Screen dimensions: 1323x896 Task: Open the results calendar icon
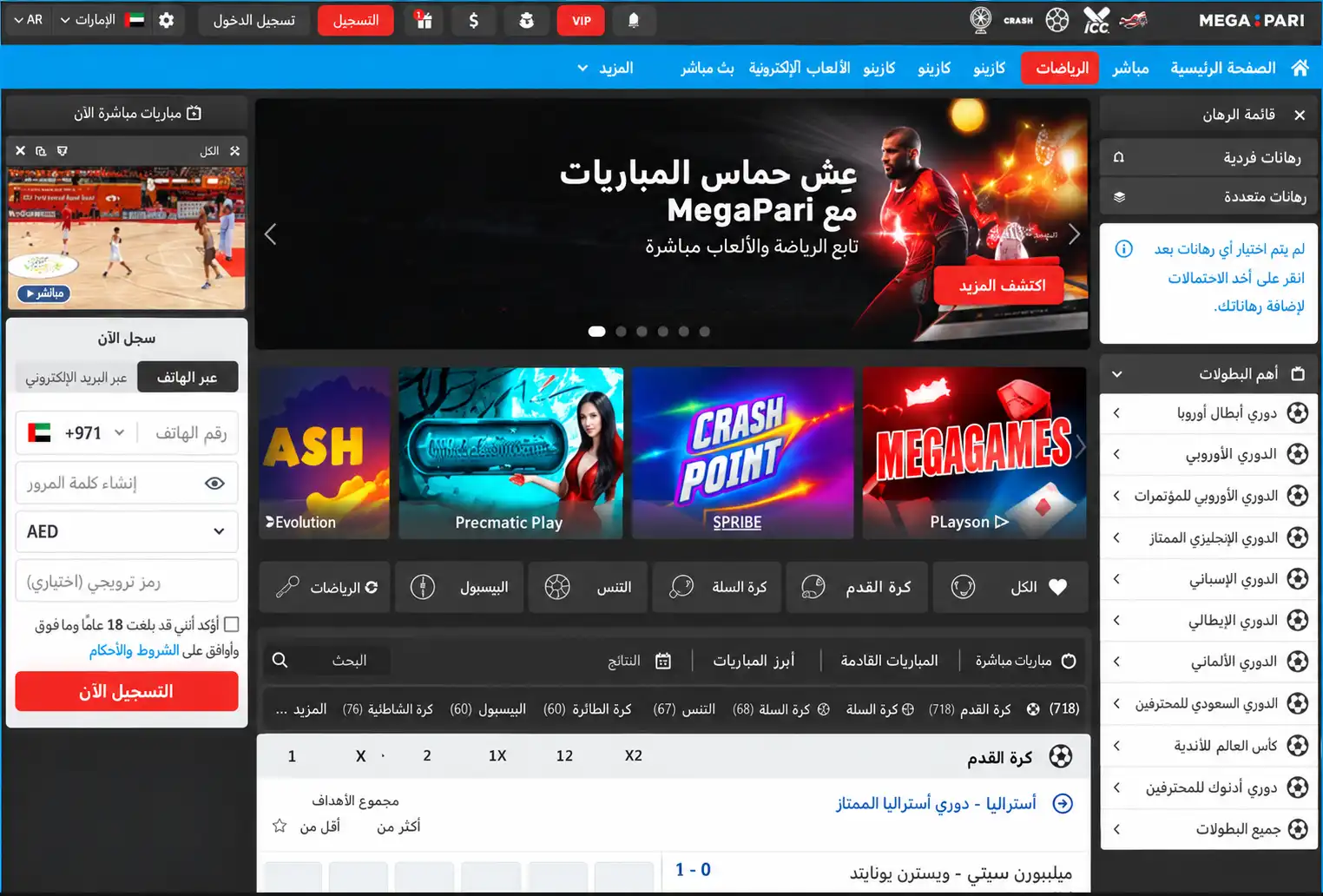(663, 661)
